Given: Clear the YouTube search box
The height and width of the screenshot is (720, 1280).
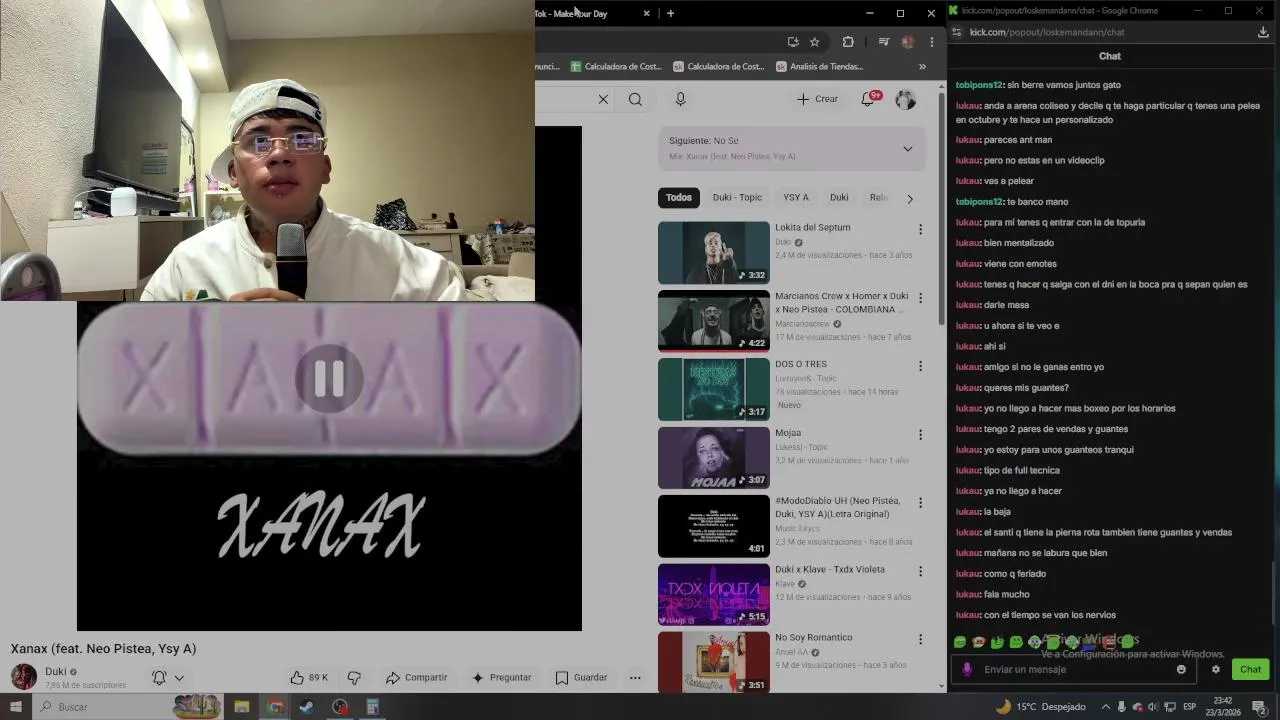Looking at the screenshot, I should click(603, 99).
